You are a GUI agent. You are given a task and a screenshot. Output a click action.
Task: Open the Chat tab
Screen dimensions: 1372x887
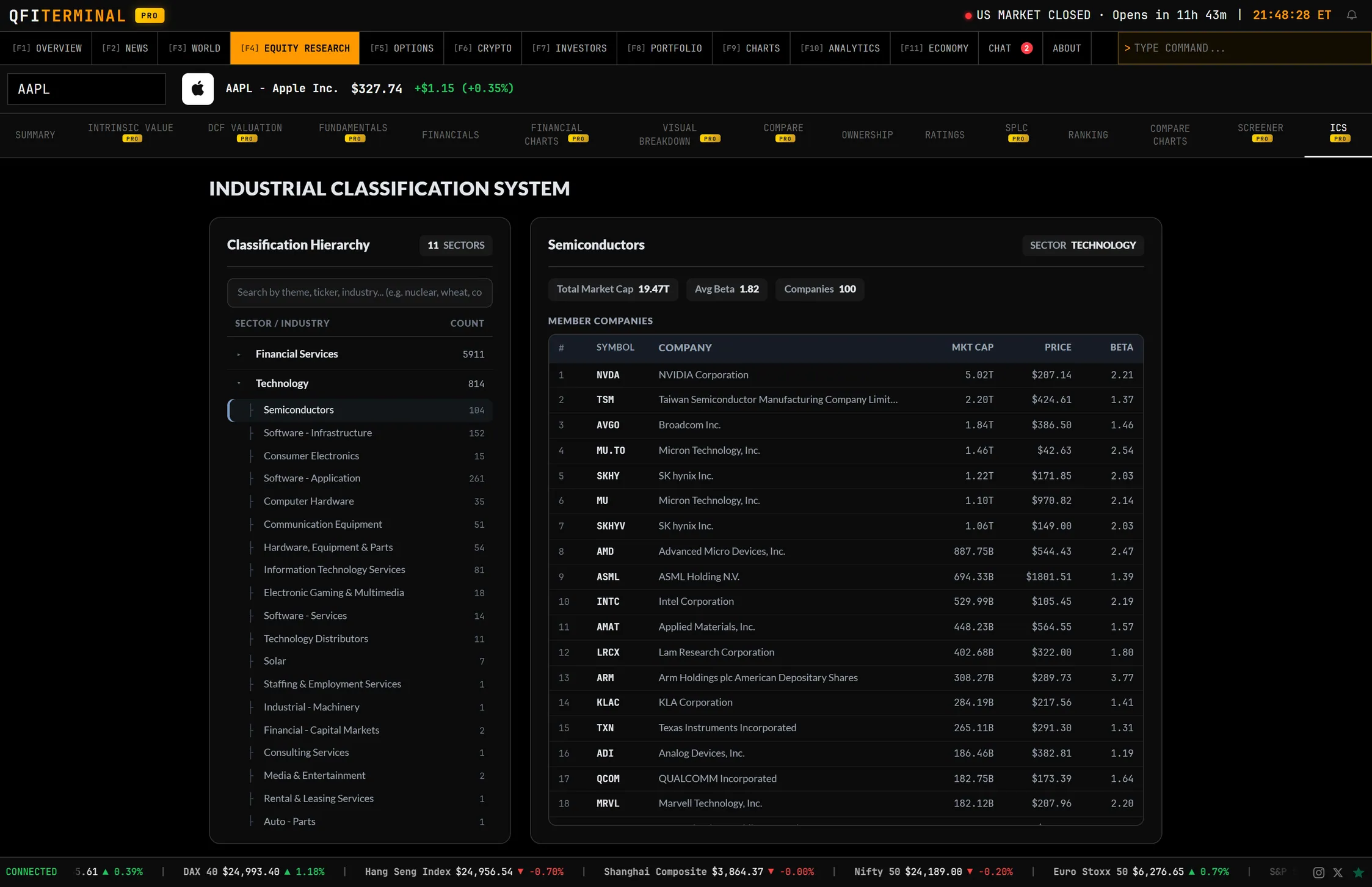pyautogui.click(x=1011, y=48)
